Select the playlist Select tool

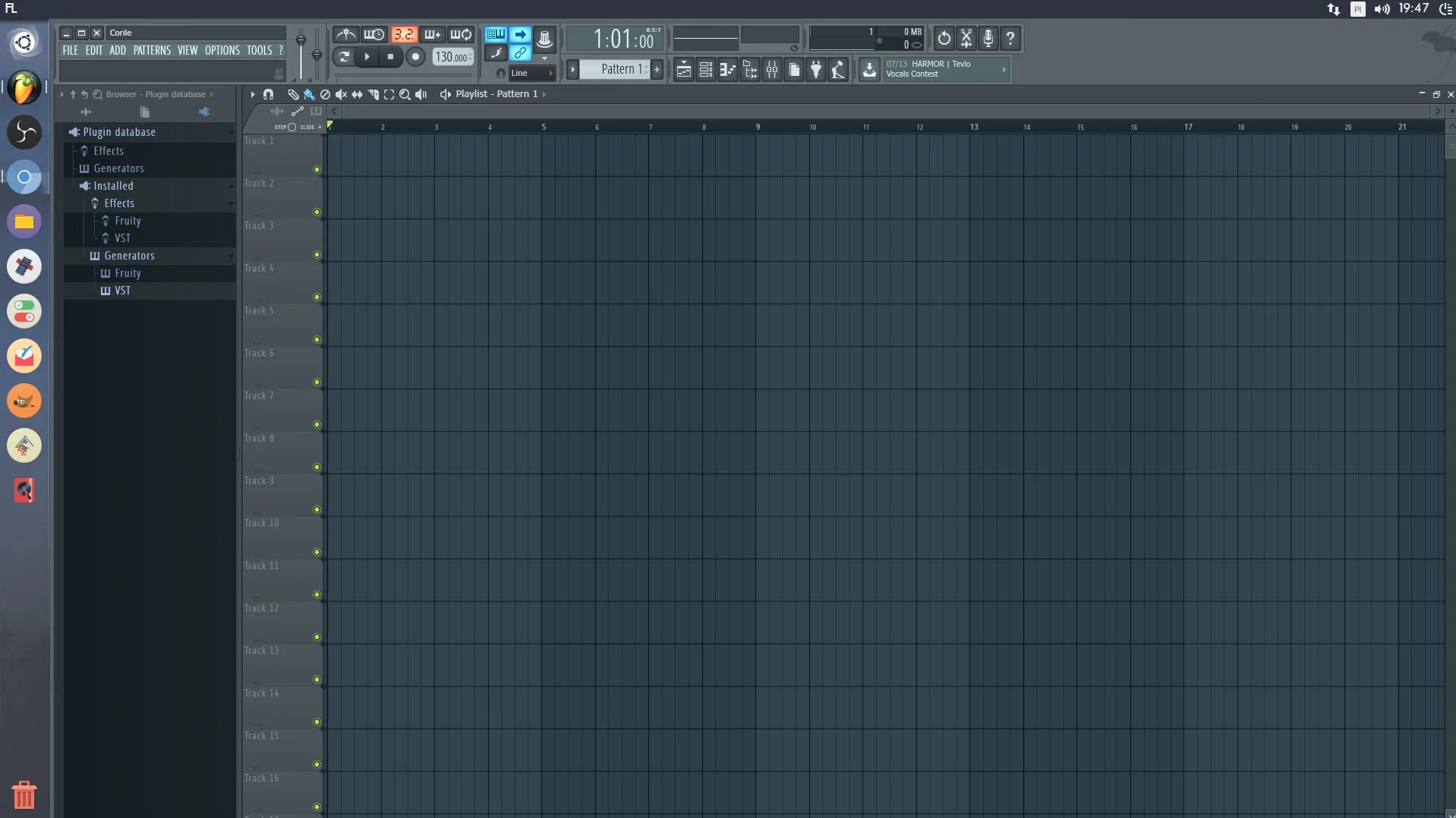(389, 94)
